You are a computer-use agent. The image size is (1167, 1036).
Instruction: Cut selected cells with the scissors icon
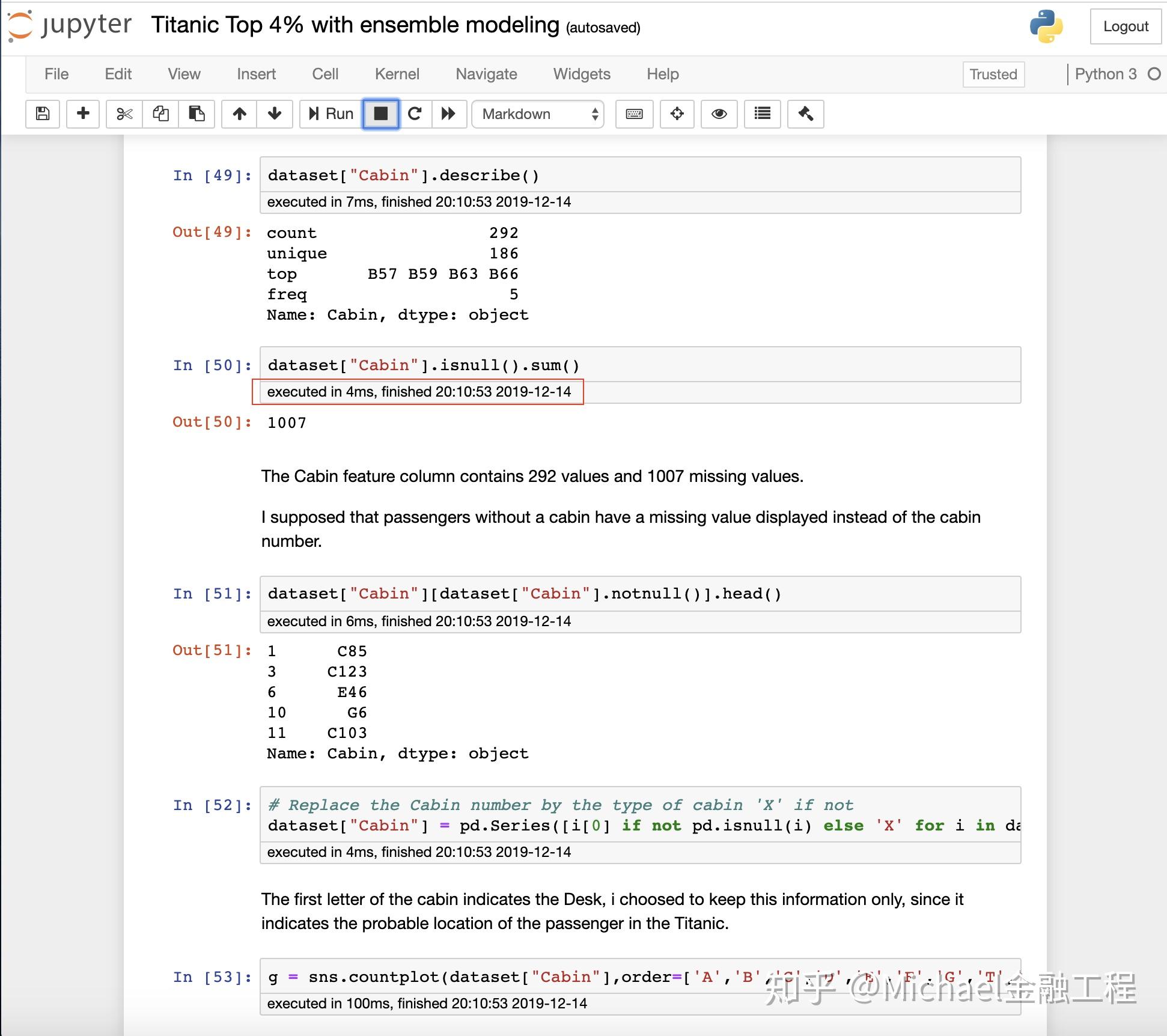(124, 114)
